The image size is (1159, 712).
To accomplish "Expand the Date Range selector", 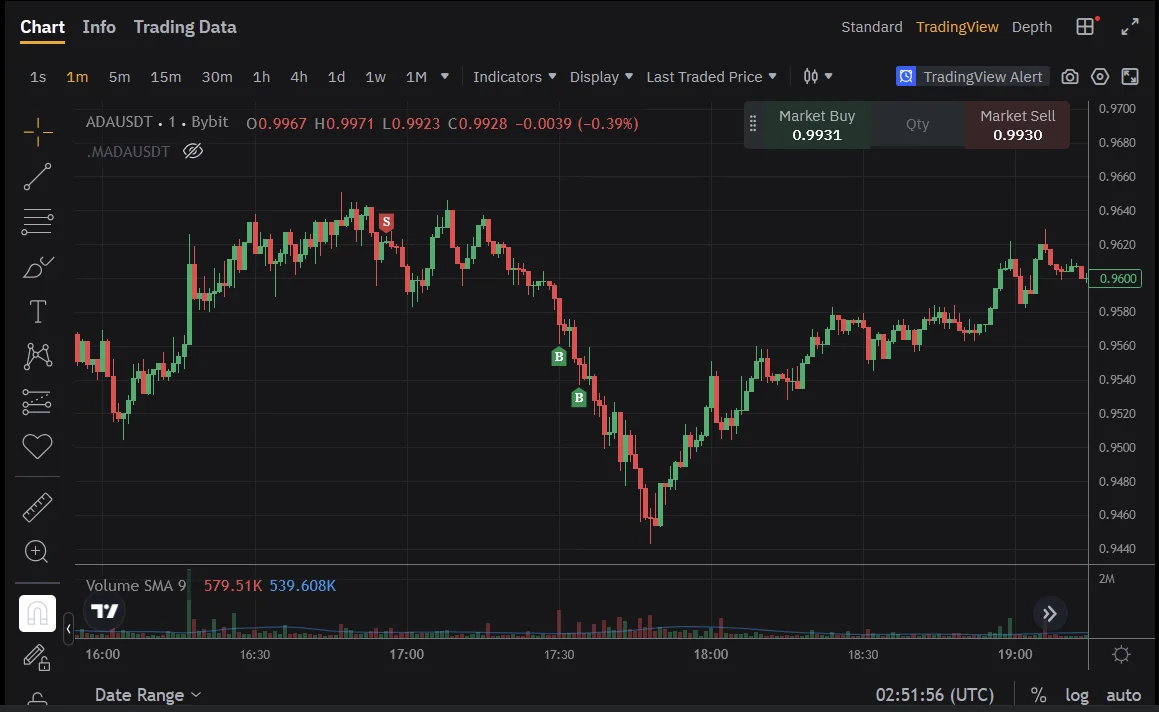I will pyautogui.click(x=148, y=695).
